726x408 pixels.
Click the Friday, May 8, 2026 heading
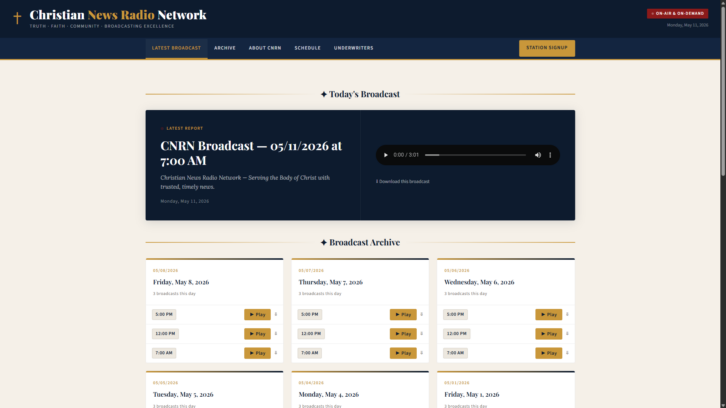[x=181, y=282]
